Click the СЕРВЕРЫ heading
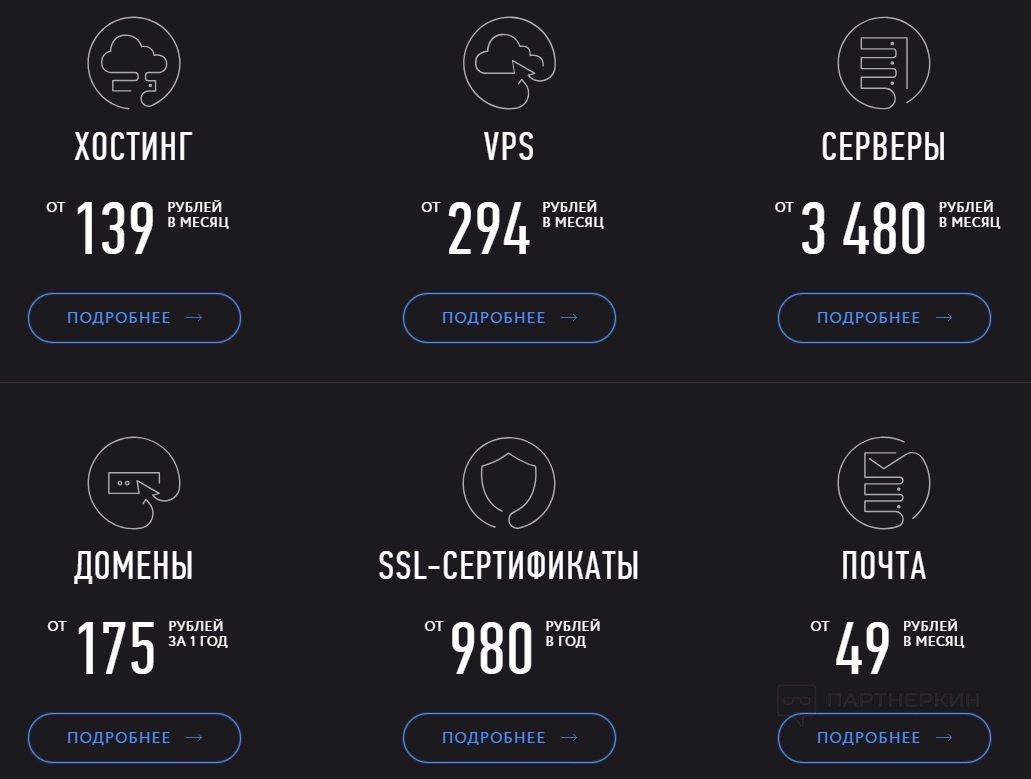The height and width of the screenshot is (779, 1031). [x=883, y=147]
